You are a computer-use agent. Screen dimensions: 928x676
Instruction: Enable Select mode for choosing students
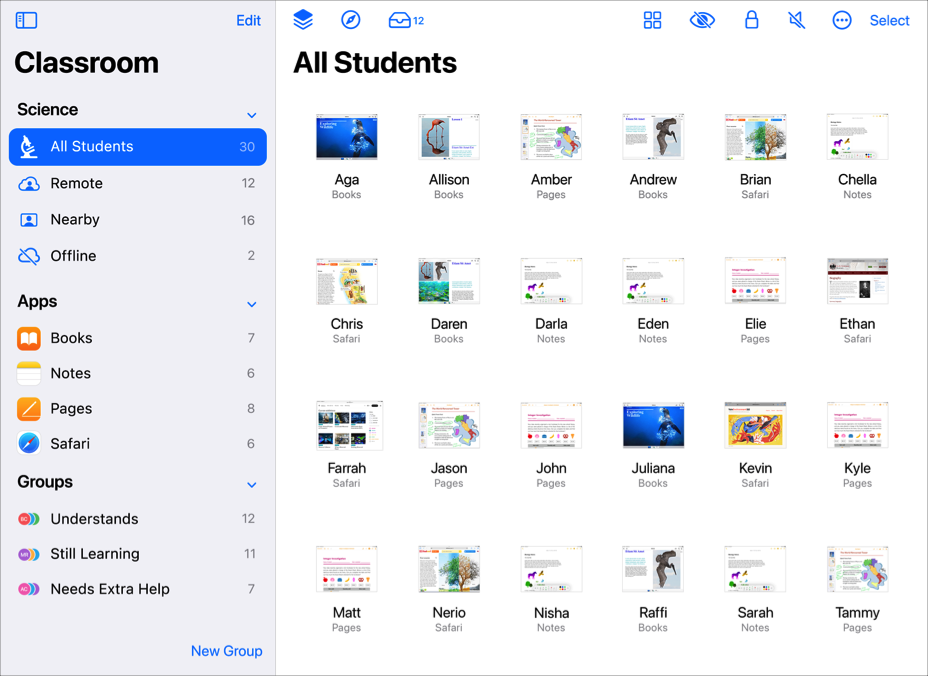[889, 19]
